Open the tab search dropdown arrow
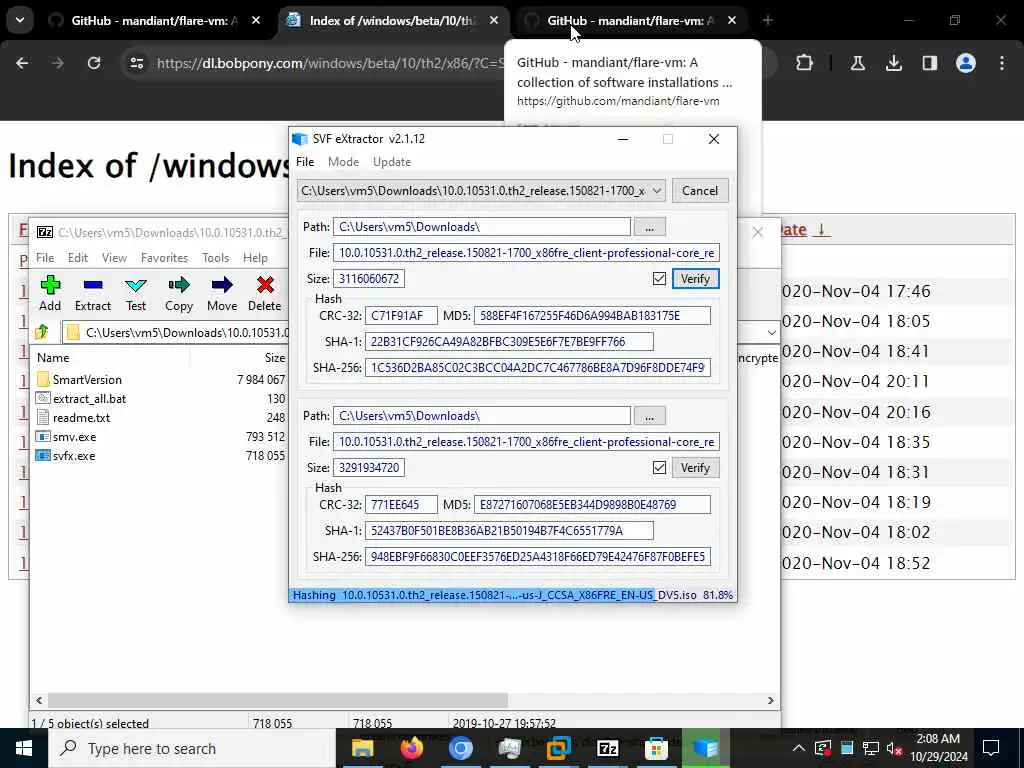Viewport: 1024px width, 768px height. click(x=20, y=20)
